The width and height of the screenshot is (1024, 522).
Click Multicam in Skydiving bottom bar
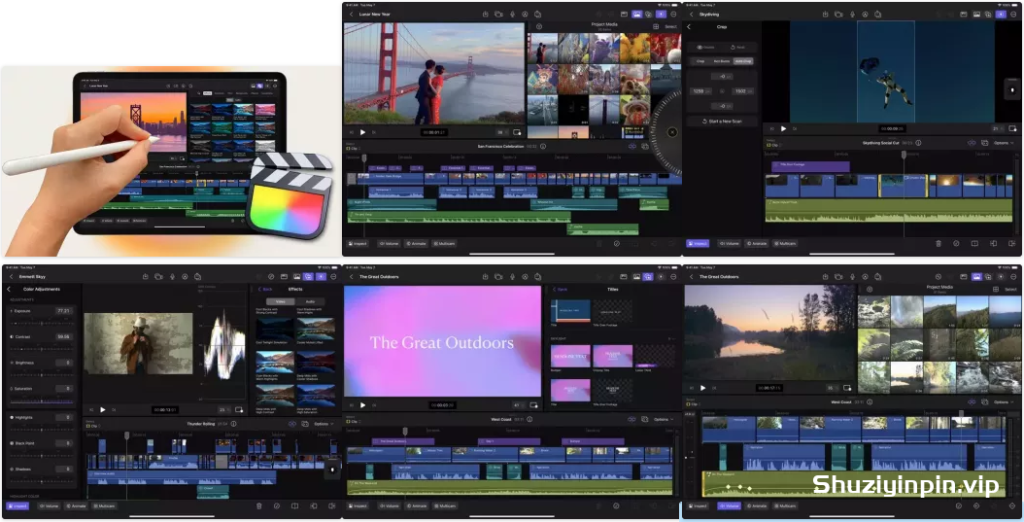[x=786, y=243]
